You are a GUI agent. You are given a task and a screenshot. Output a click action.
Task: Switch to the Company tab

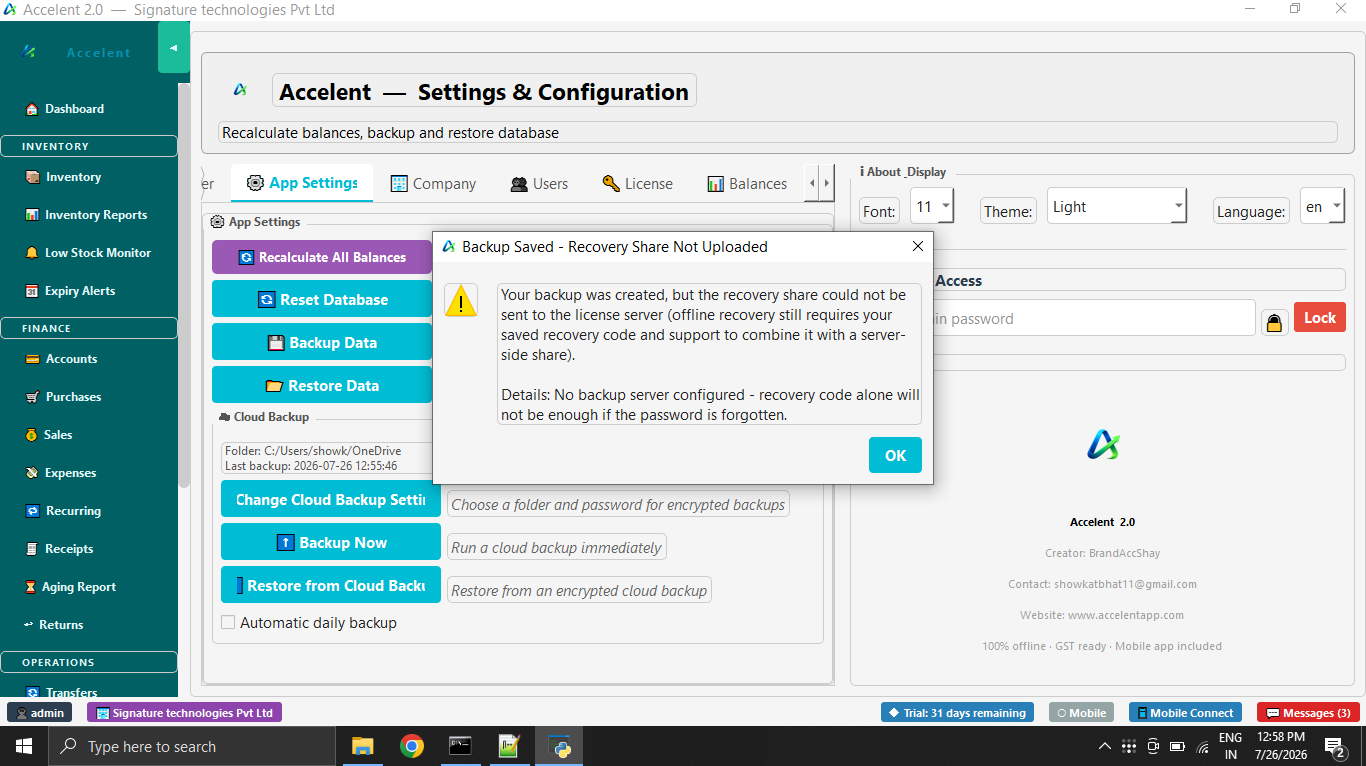coord(433,184)
